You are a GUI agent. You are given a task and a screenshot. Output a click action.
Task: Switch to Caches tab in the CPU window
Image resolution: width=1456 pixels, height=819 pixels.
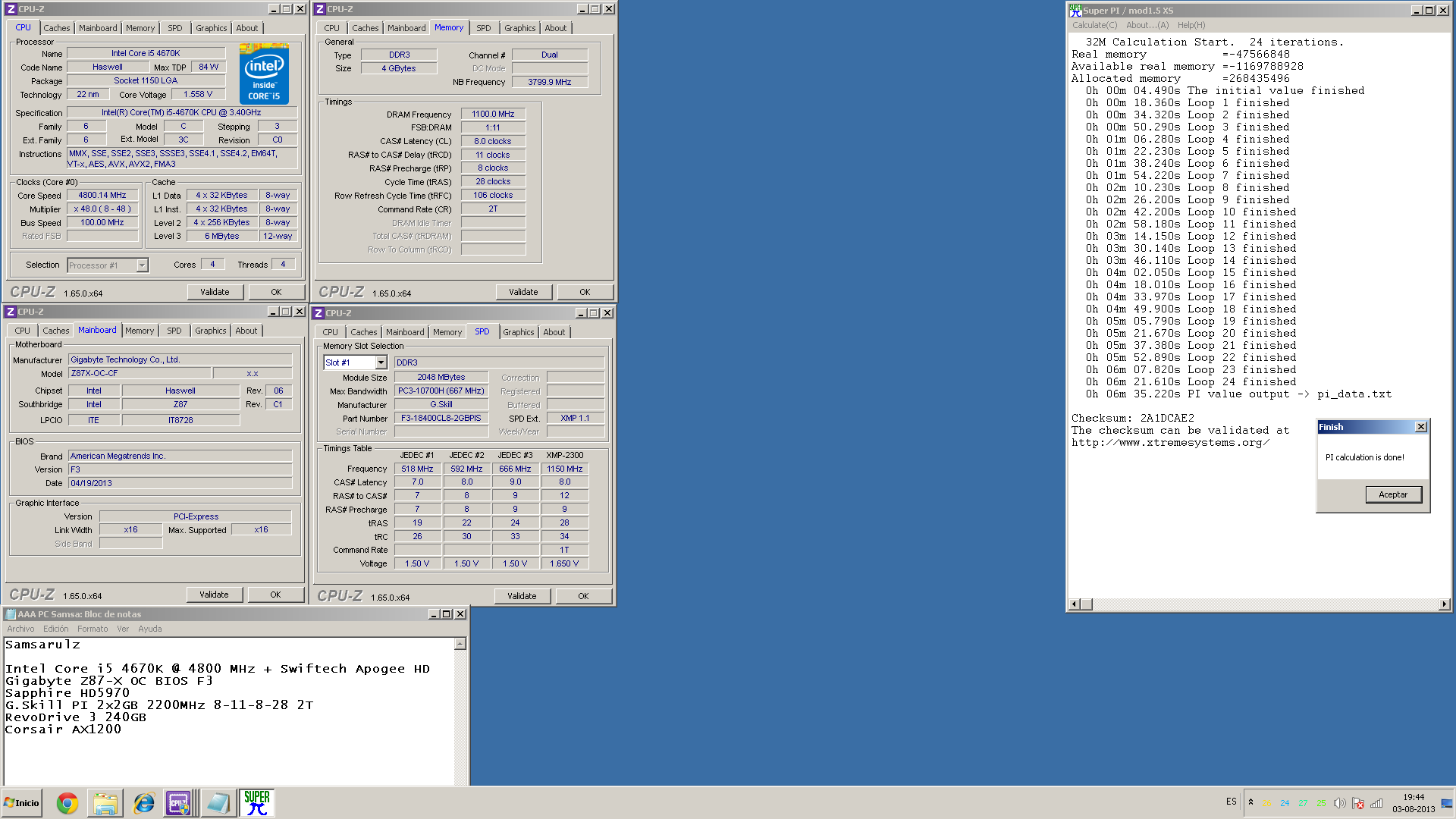point(56,28)
